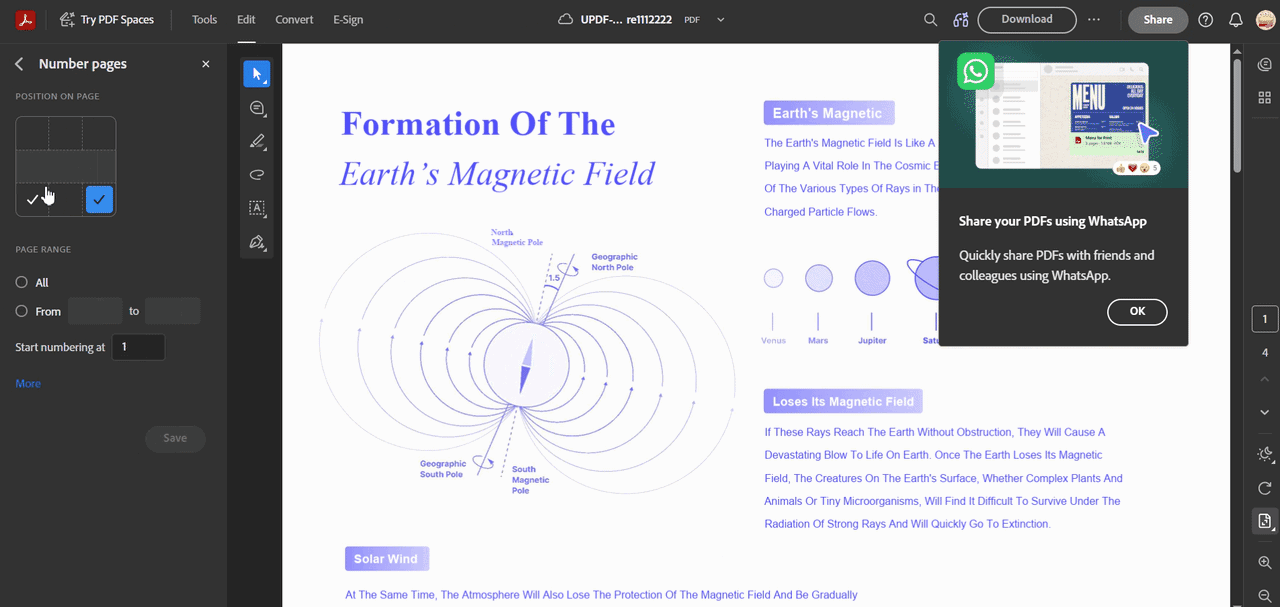Open the AI Assistant icon next to search
This screenshot has width=1280, height=607.
click(x=961, y=20)
